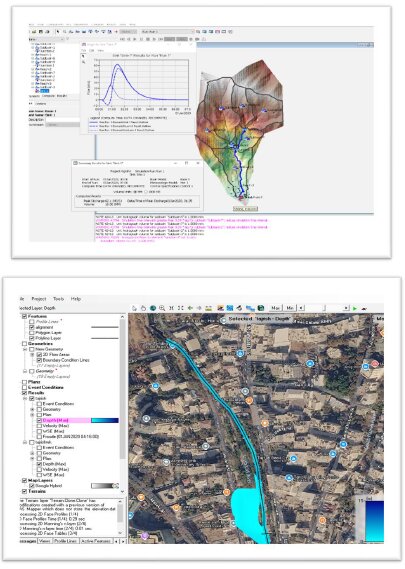Select the measure ruler tool in RAS Mapper
Screen dimensions: 405x569
coord(208,308)
